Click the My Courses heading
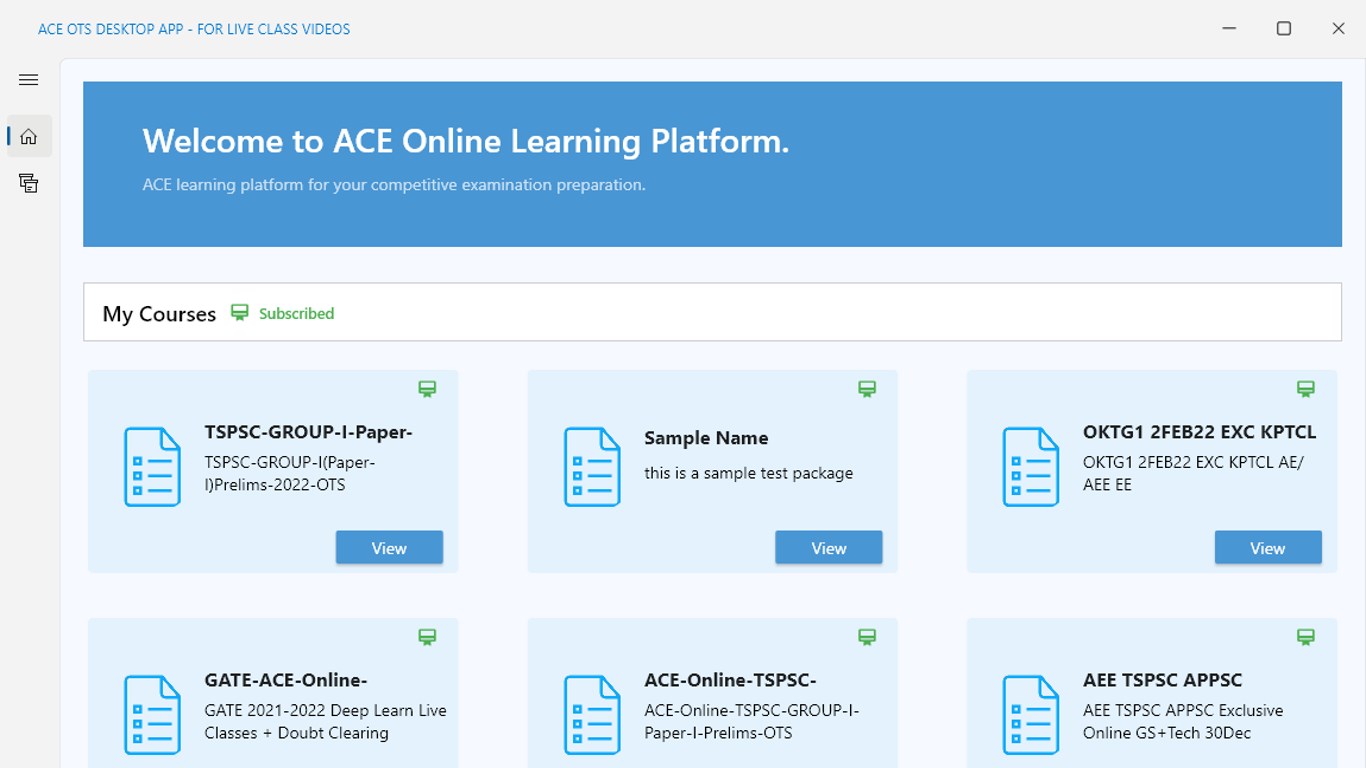1366x768 pixels. click(x=159, y=314)
